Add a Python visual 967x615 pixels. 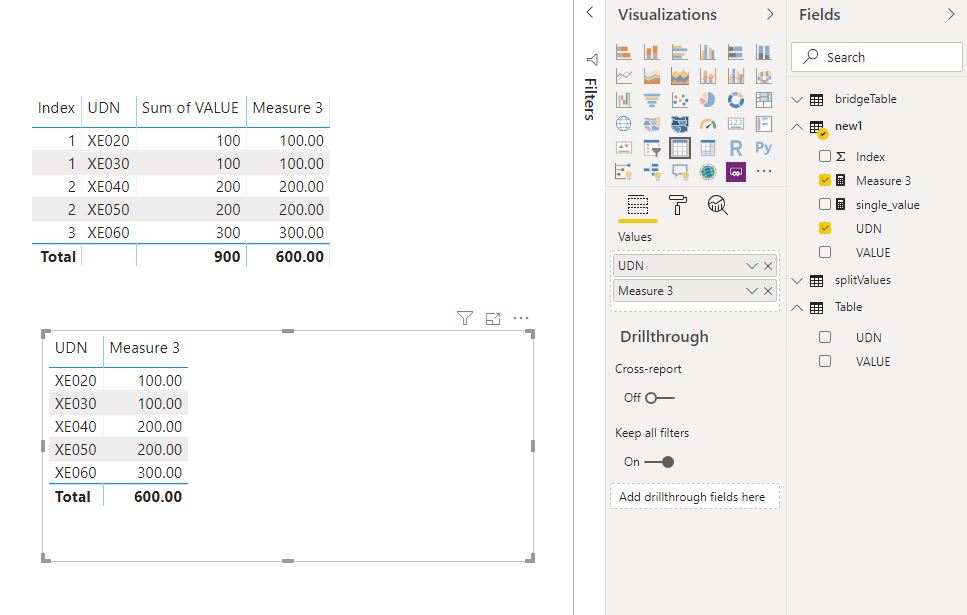click(x=763, y=148)
